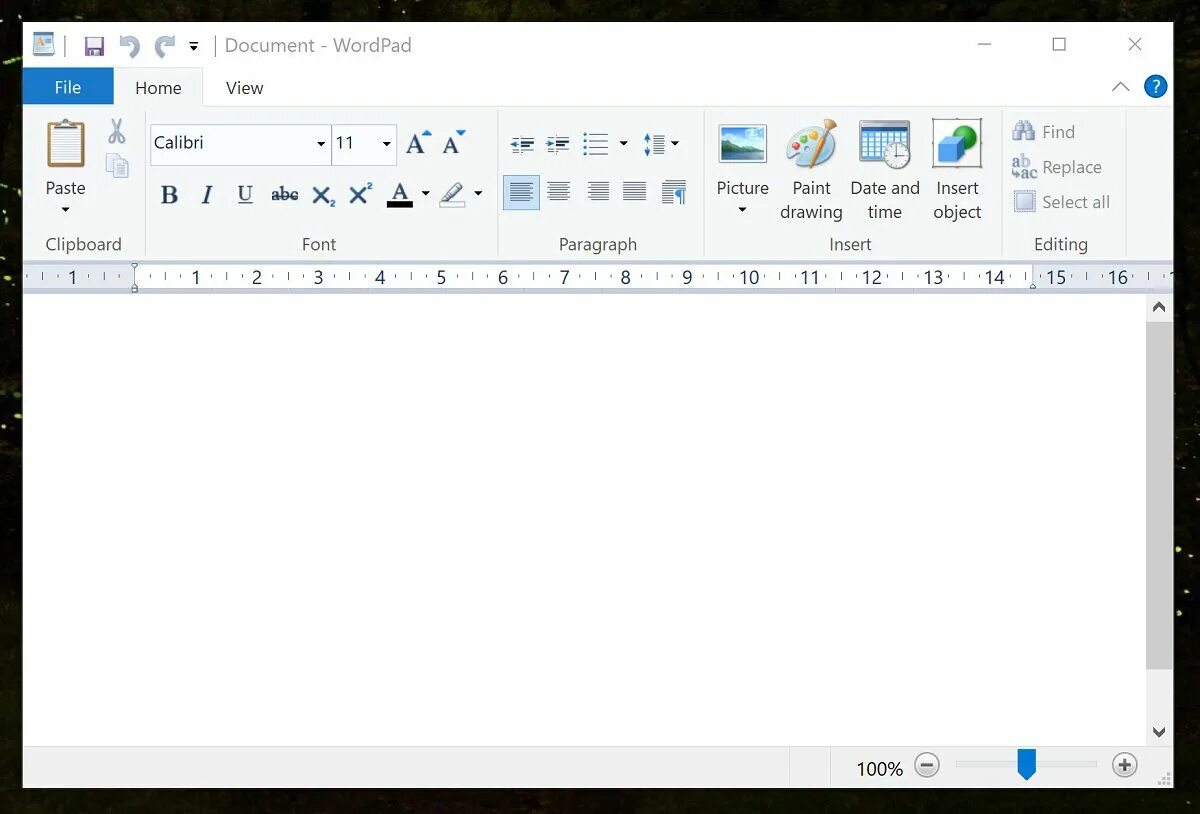
Task: Copy selection with the copy icon
Action: coord(117,165)
